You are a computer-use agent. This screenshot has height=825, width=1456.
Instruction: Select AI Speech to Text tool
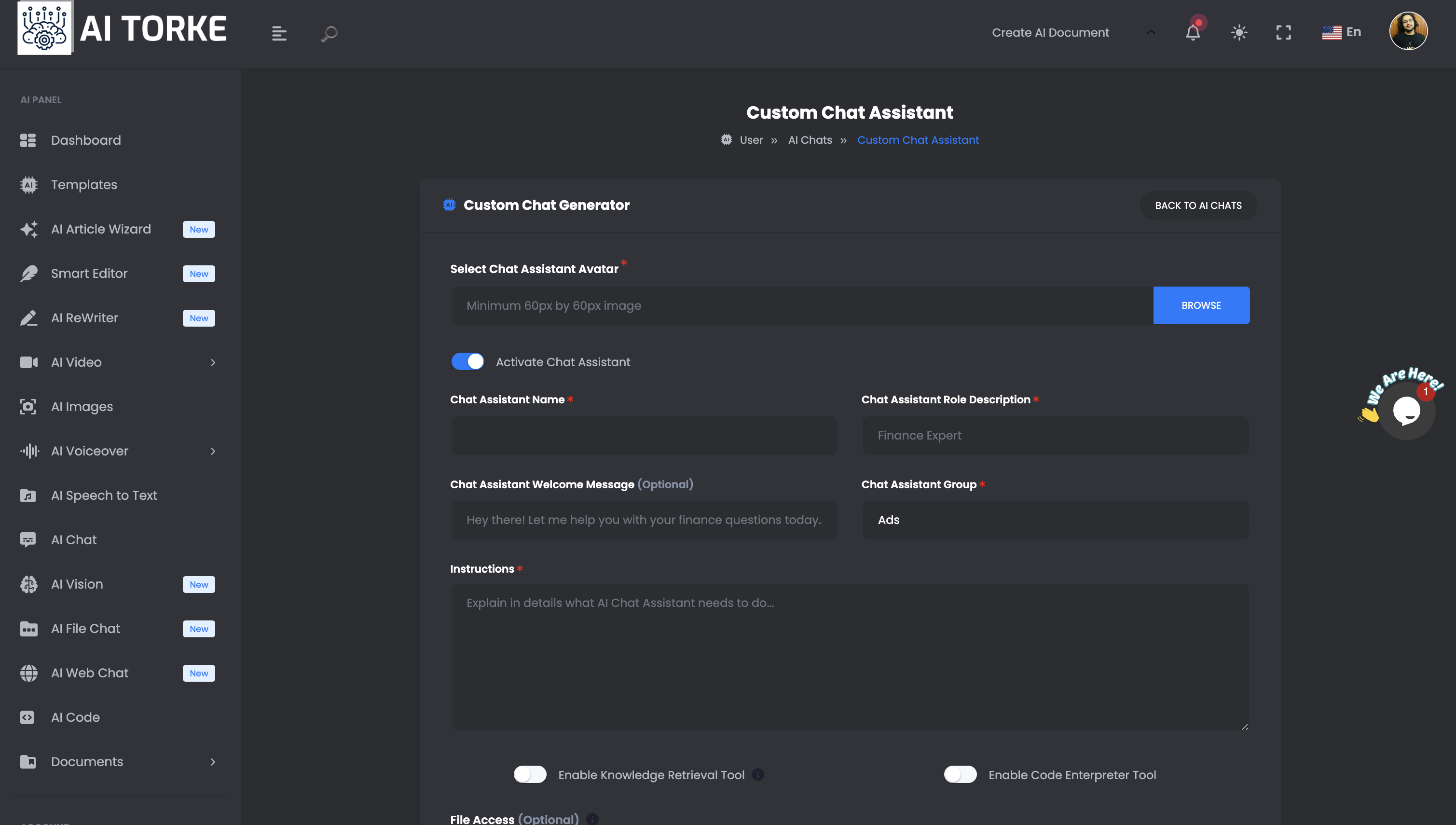point(104,495)
